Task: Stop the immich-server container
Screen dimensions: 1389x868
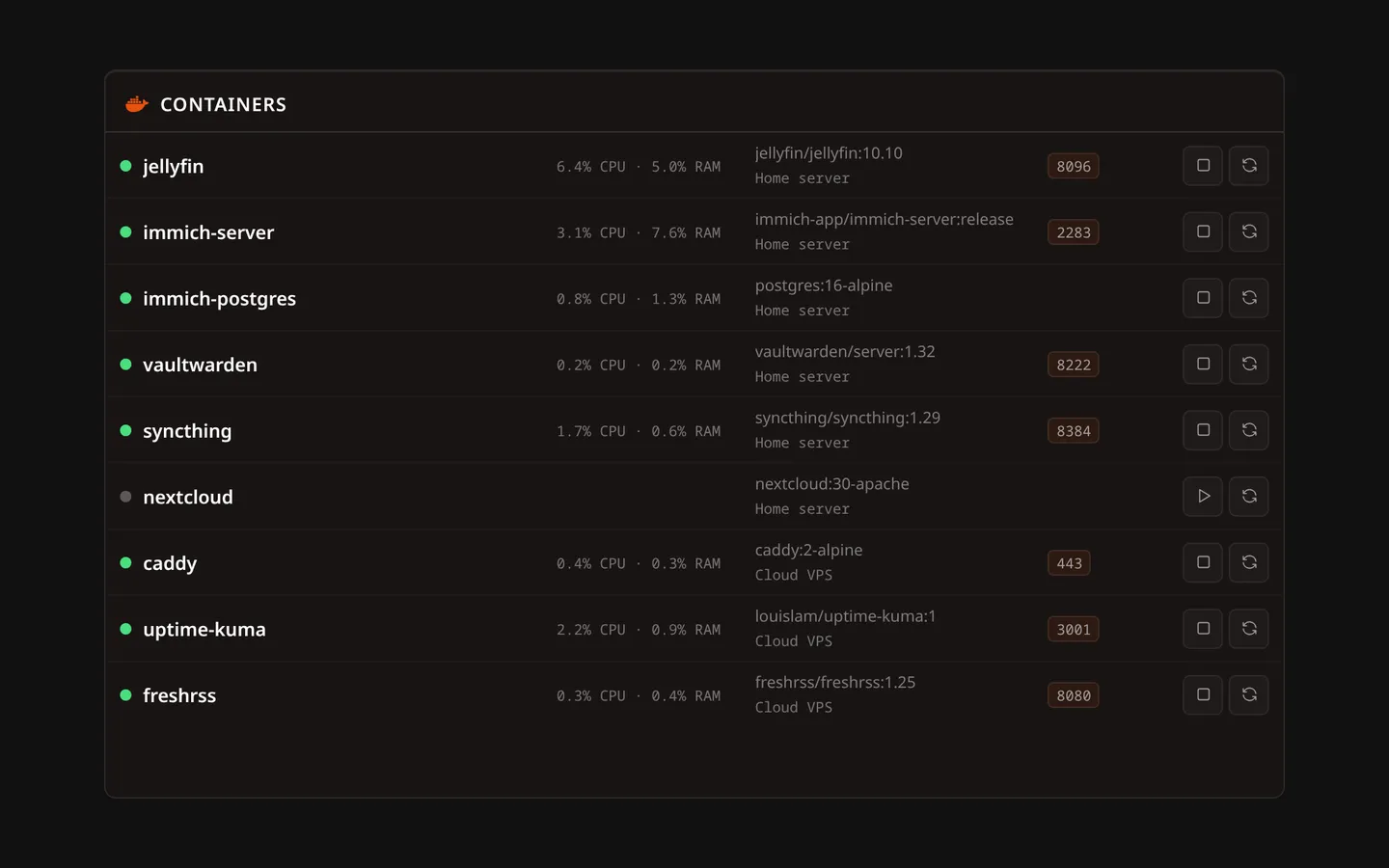Action: coord(1203,232)
